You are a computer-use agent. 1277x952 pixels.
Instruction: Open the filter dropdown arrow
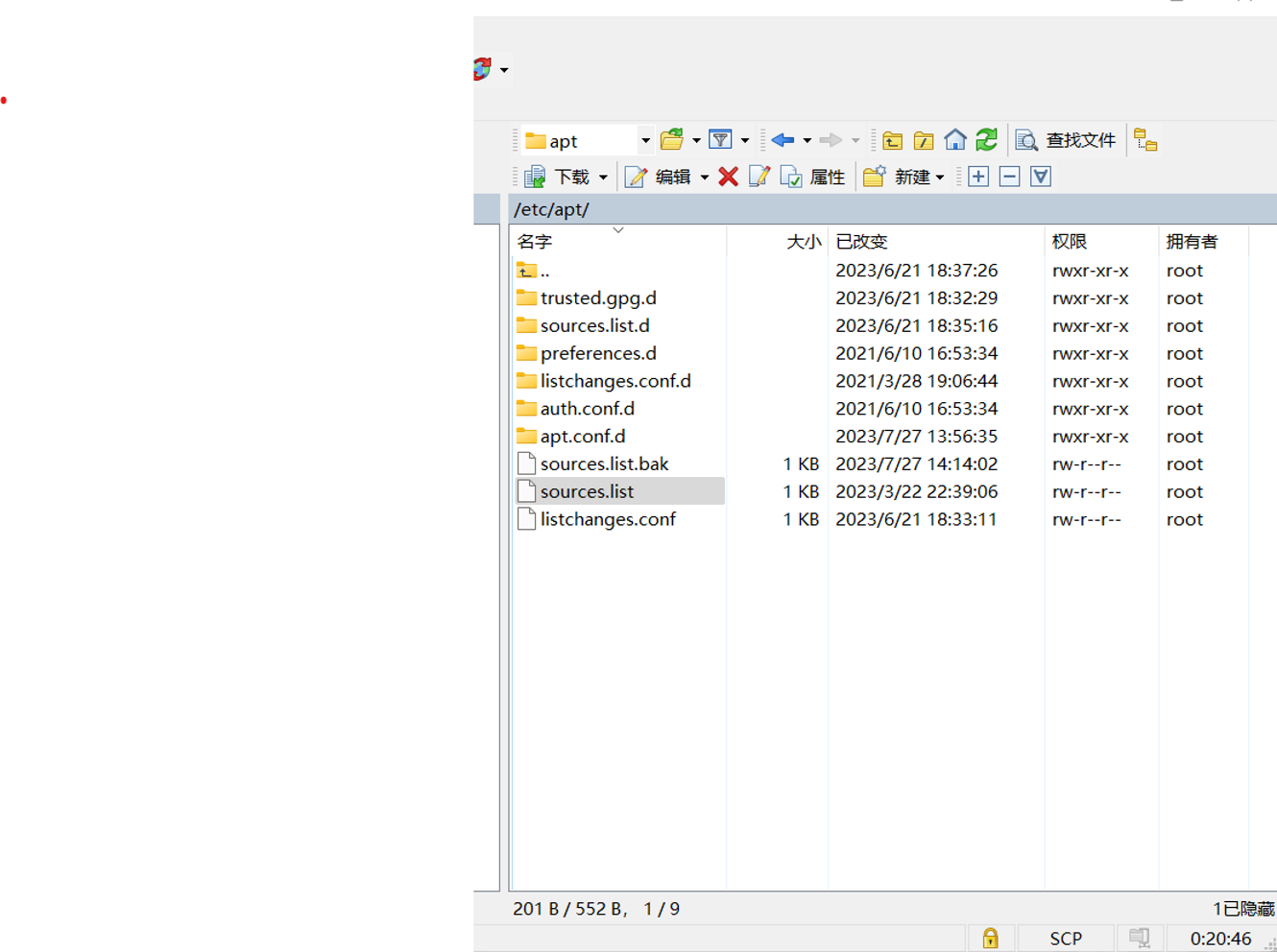pos(745,141)
